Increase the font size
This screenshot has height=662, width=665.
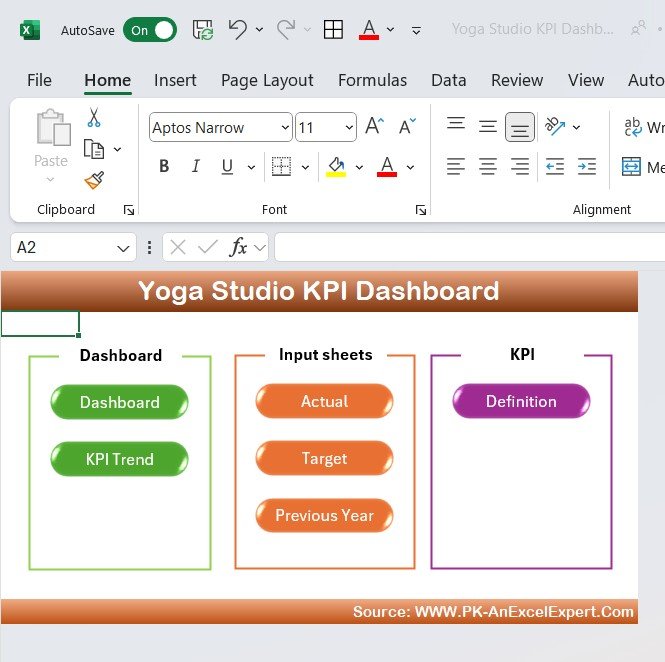click(374, 126)
